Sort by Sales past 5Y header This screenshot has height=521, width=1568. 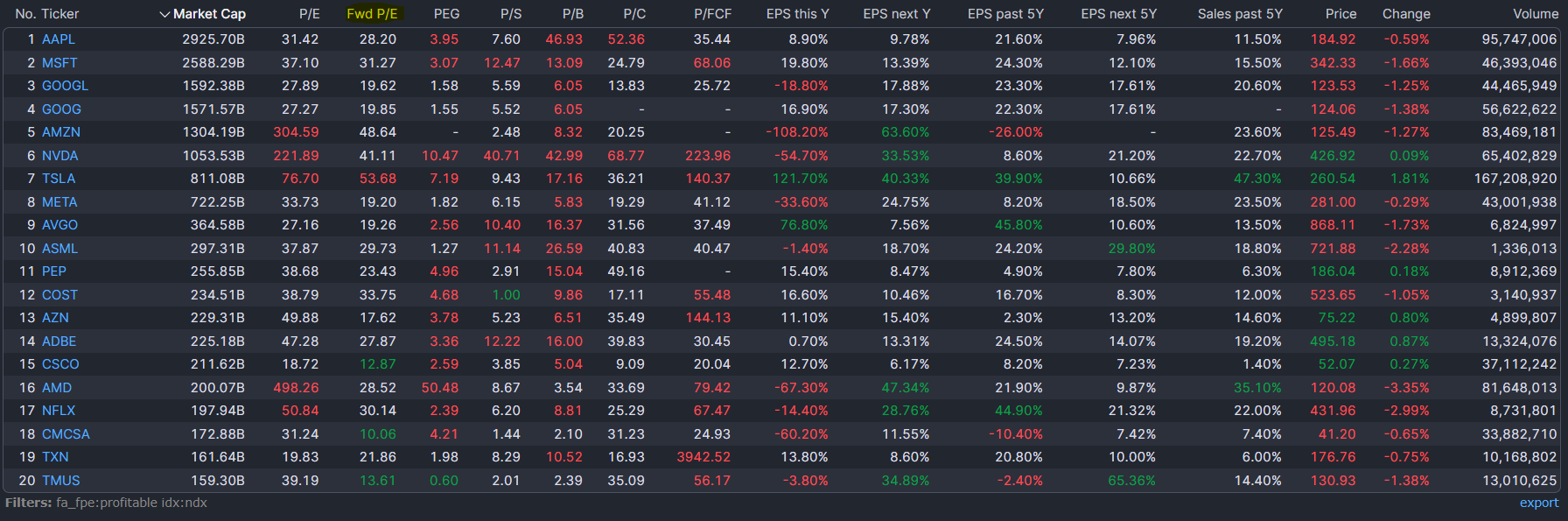(x=1240, y=14)
